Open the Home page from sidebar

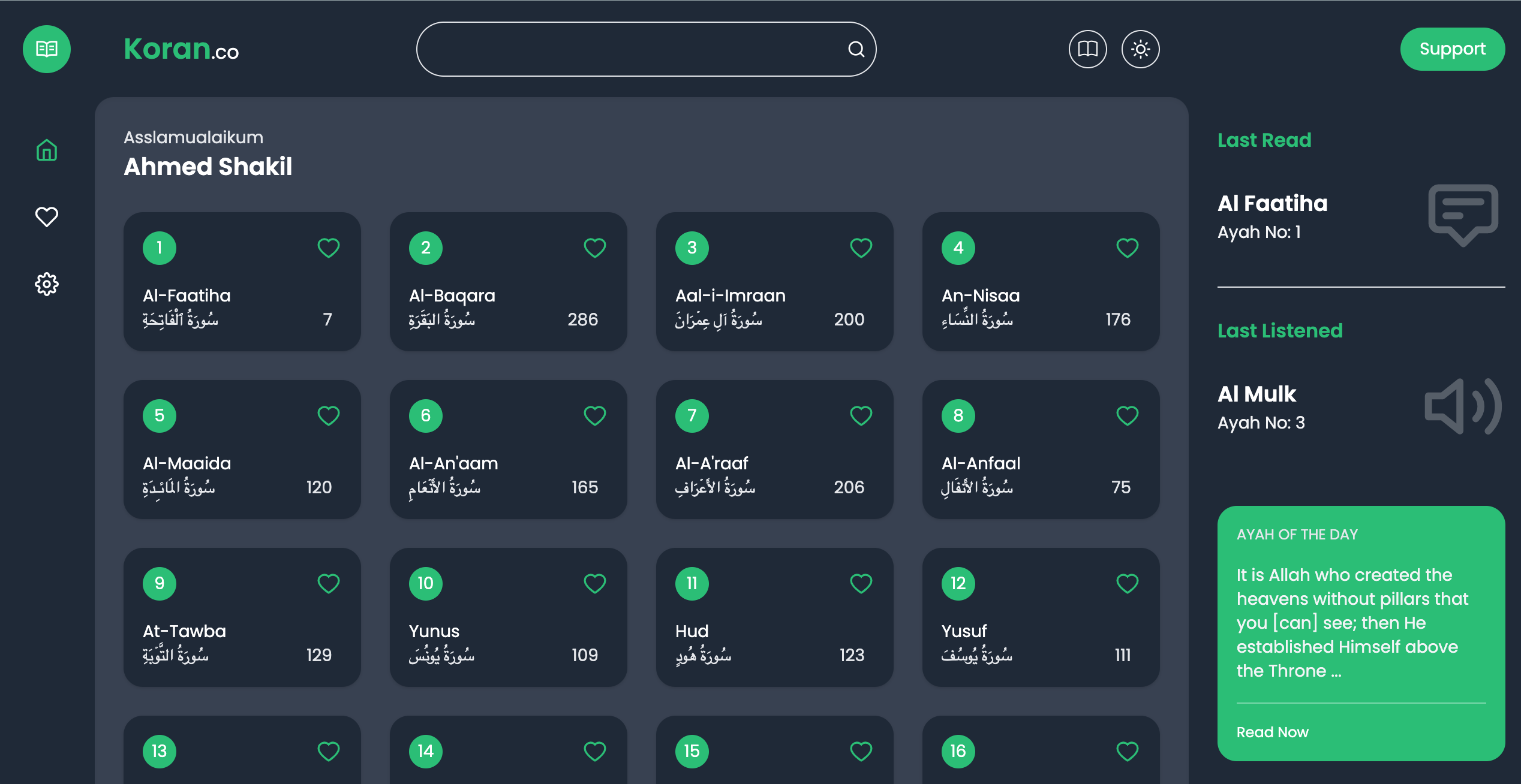pyautogui.click(x=47, y=150)
